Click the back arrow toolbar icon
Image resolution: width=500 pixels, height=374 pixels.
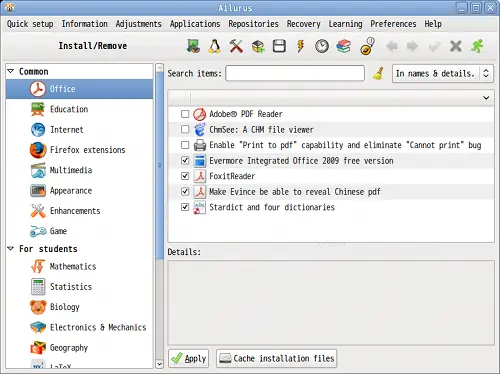tap(392, 46)
